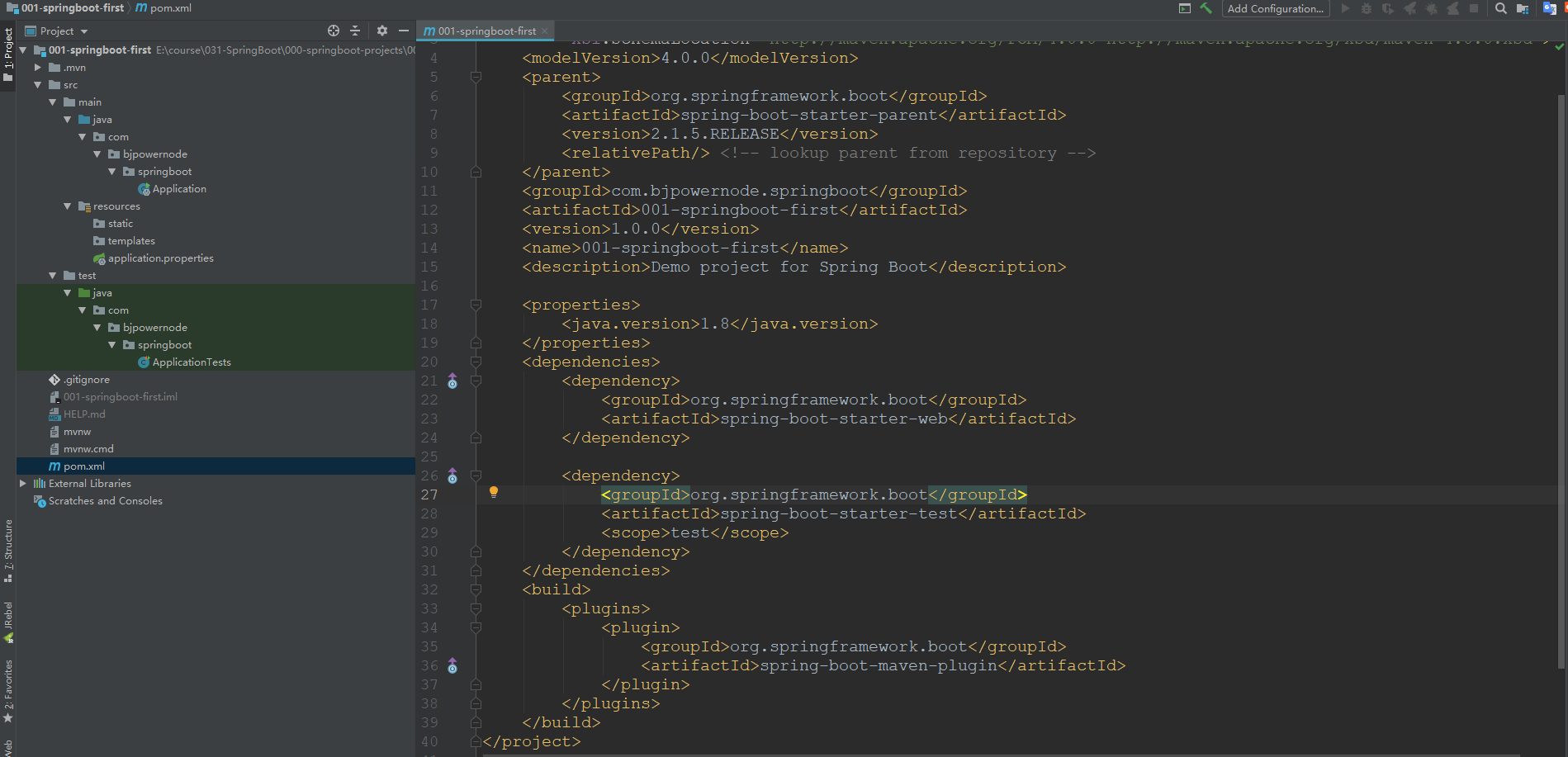Open the 2: Favorites tool window tab

tap(8, 691)
